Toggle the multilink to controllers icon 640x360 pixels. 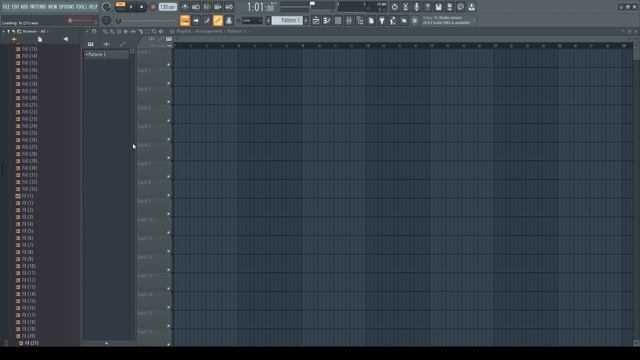coord(218,20)
